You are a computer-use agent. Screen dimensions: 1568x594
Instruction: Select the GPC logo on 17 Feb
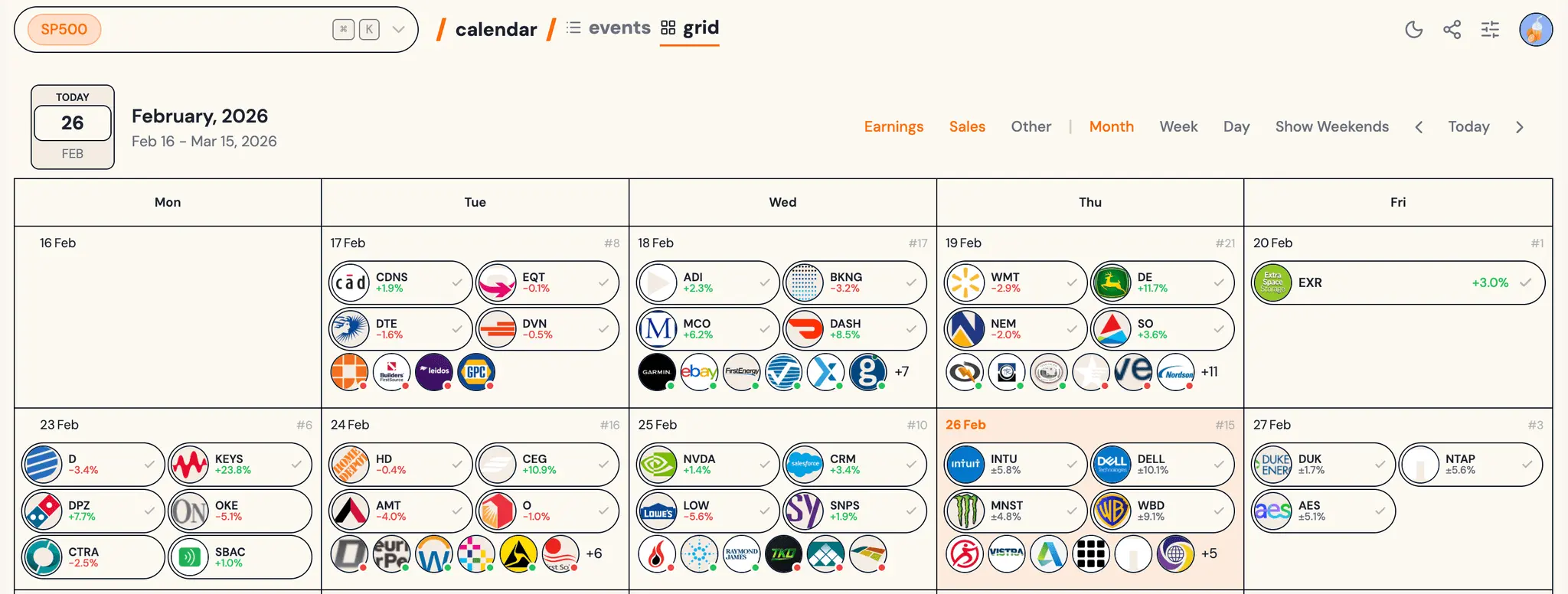[x=476, y=372]
